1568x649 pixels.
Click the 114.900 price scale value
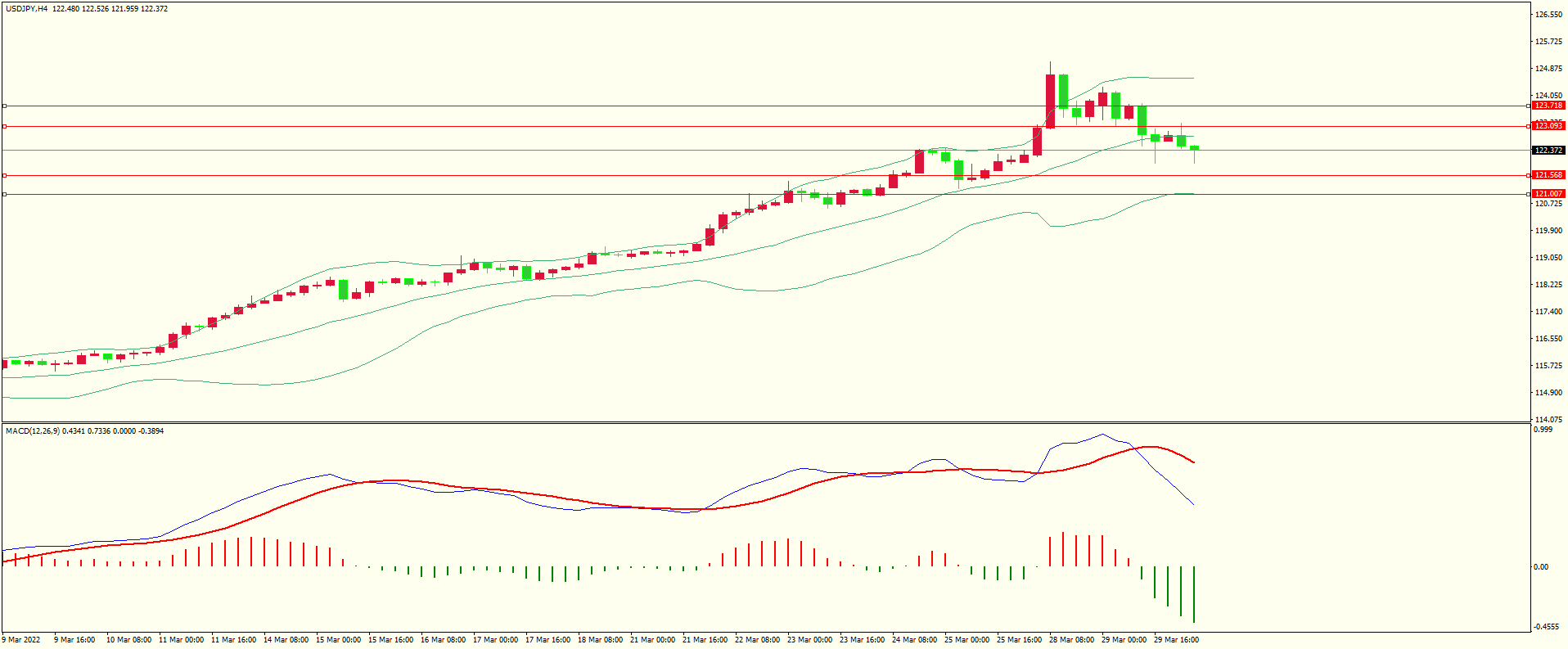click(x=1548, y=393)
